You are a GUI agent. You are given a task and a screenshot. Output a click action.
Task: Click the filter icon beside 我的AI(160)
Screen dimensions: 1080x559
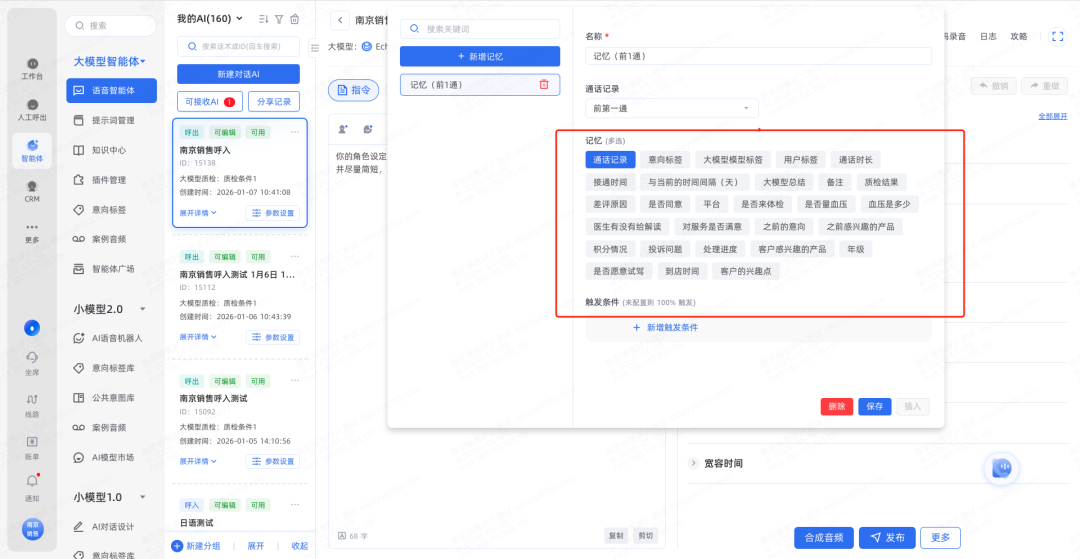pyautogui.click(x=279, y=19)
